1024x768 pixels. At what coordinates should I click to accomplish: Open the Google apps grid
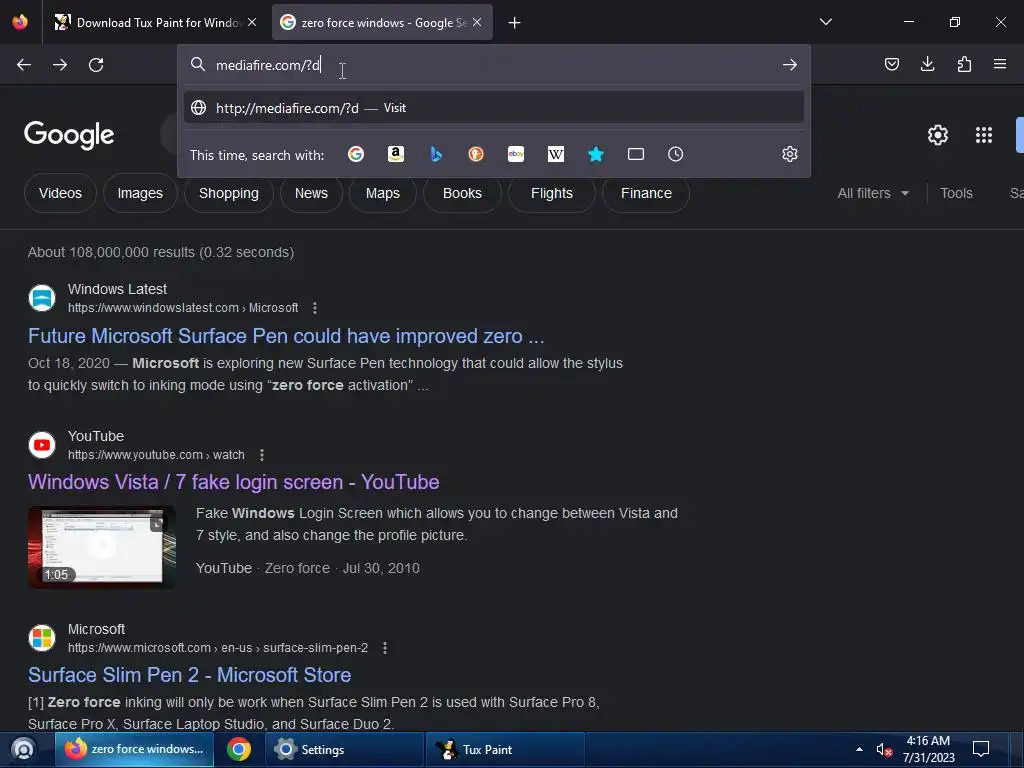984,135
